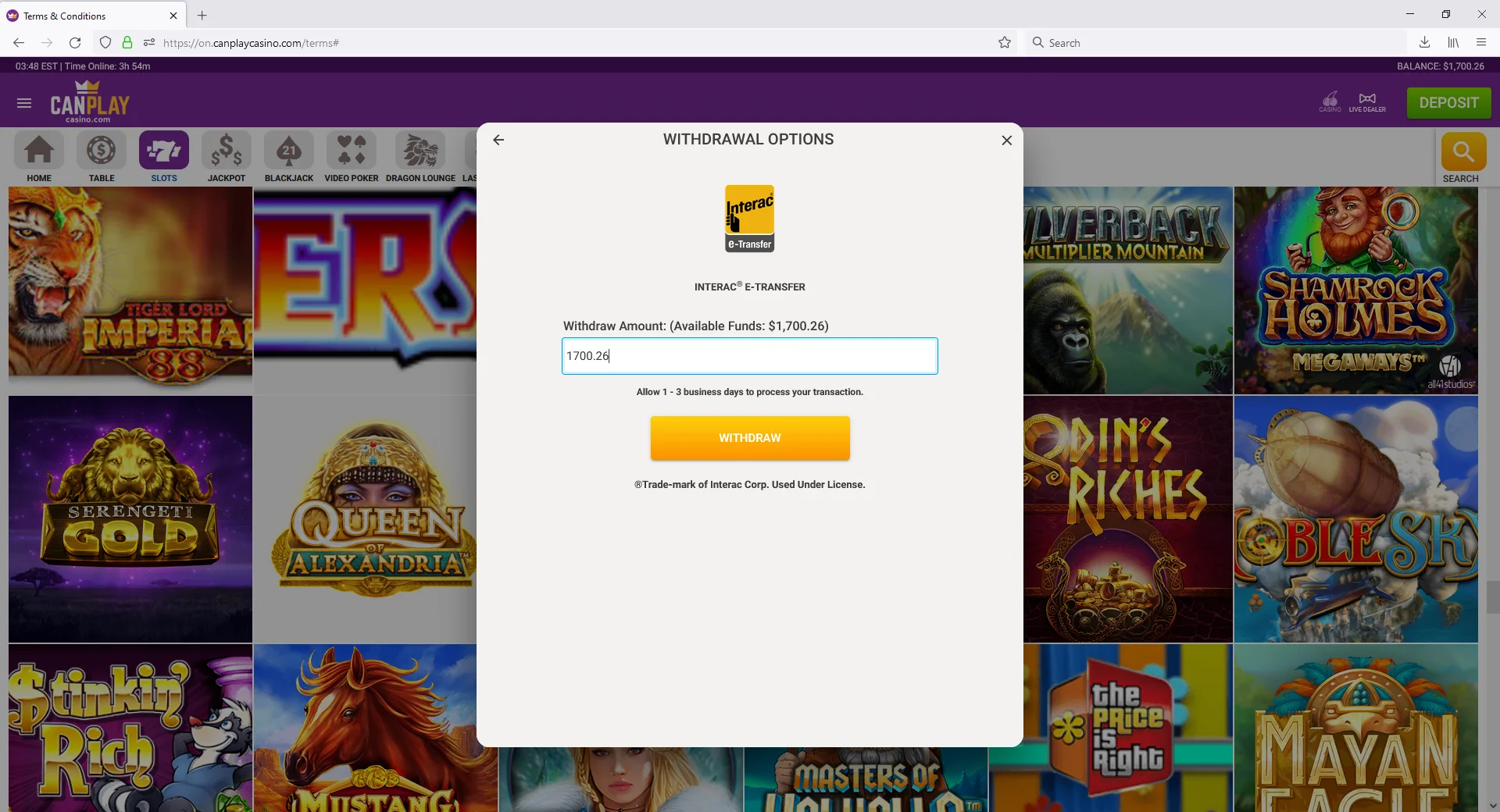Open the Home category

(x=39, y=157)
